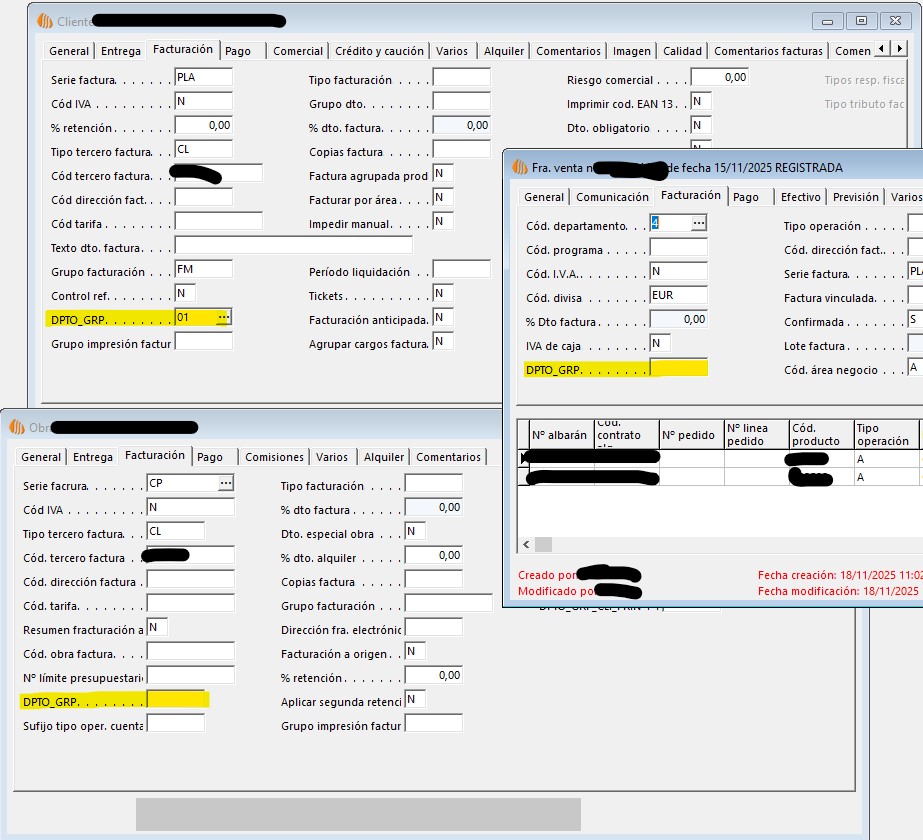Switch to Comentarios facturas tab in Cliente

(x=768, y=51)
